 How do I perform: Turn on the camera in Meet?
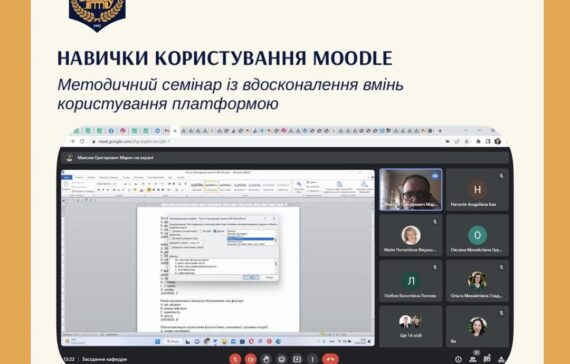[x=250, y=359]
